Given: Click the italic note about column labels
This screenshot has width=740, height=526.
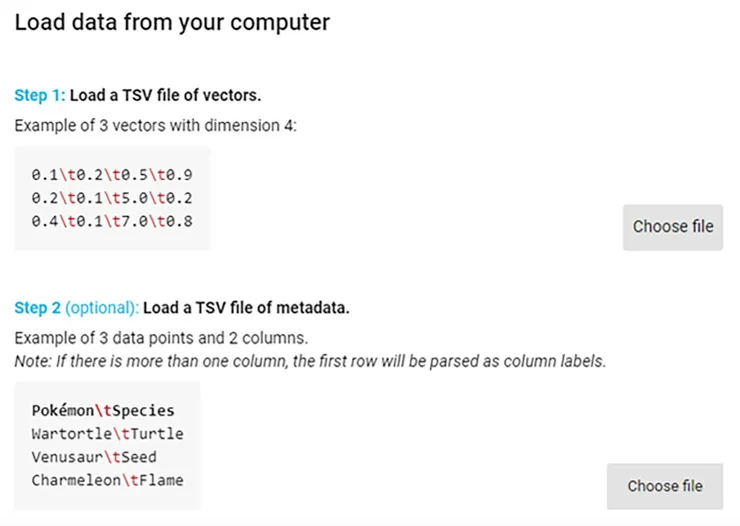Looking at the screenshot, I should point(310,361).
